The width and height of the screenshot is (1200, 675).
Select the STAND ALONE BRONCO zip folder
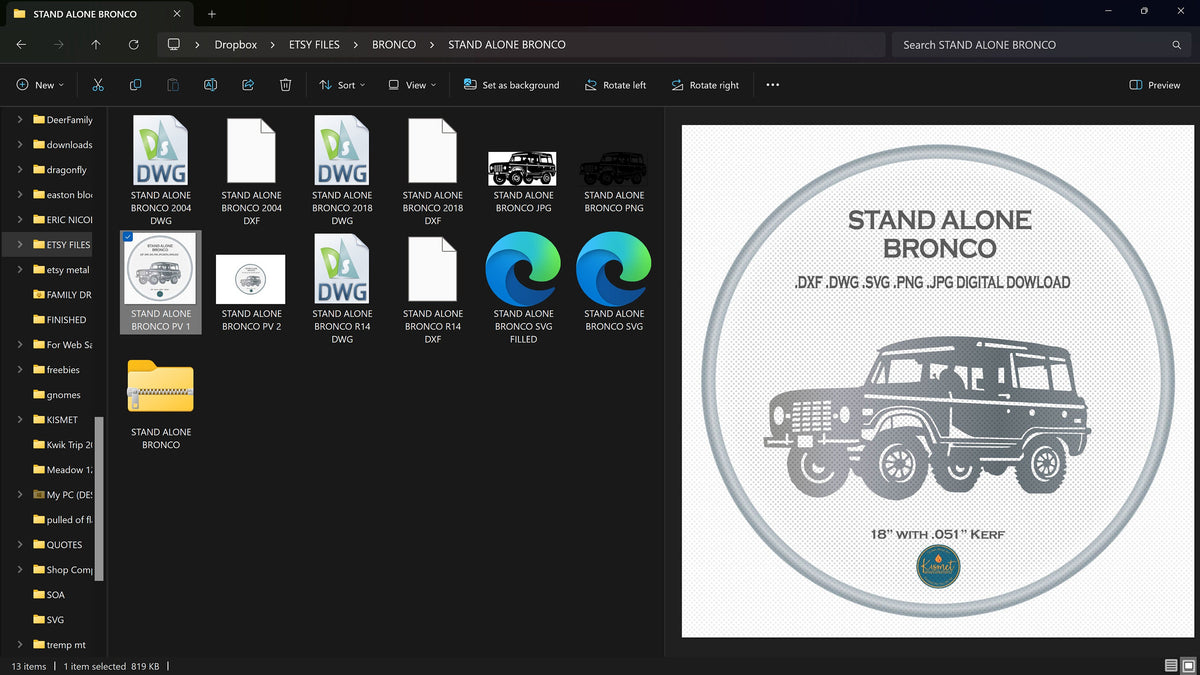(160, 404)
